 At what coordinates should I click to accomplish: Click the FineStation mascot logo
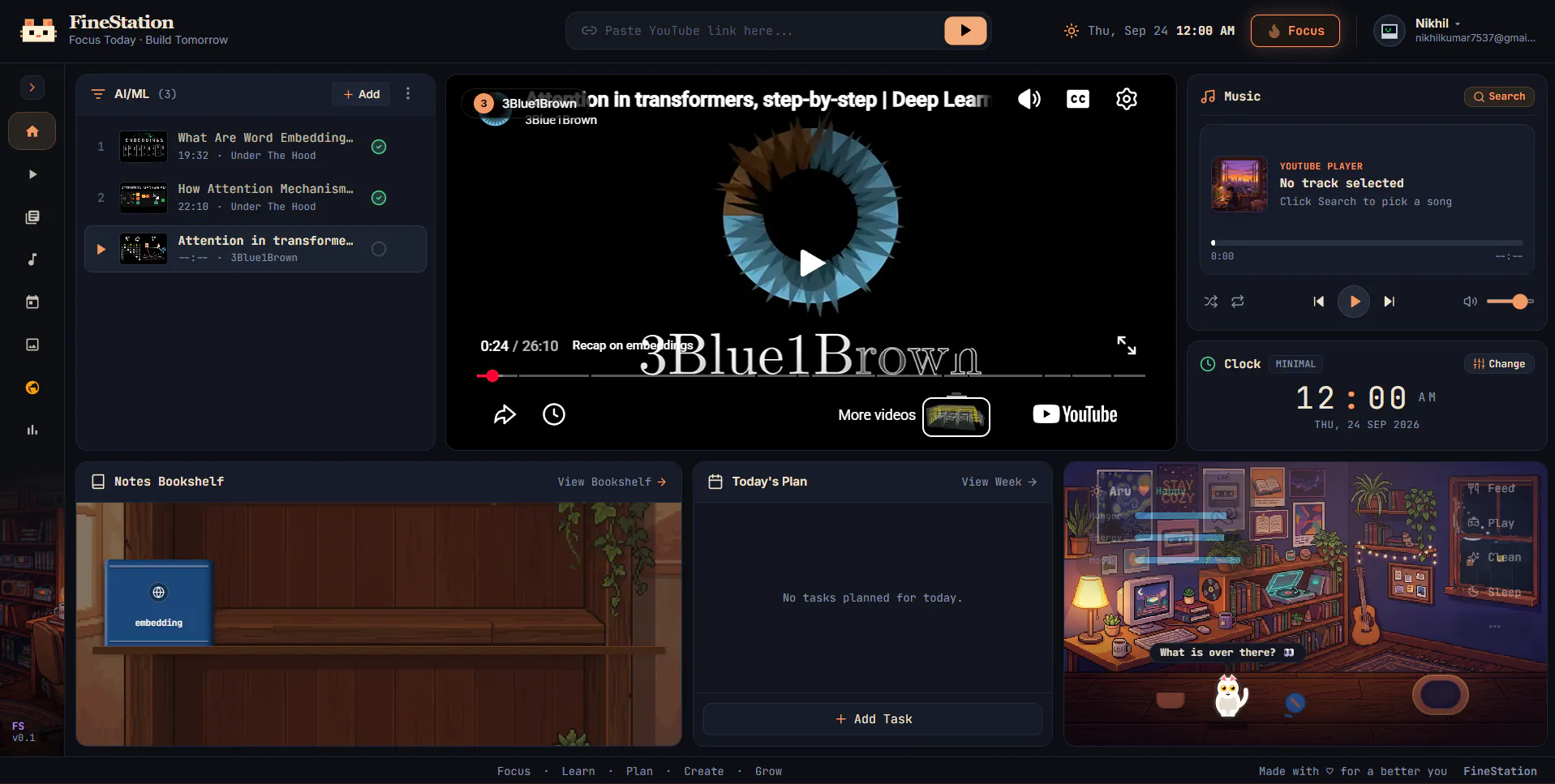[x=38, y=31]
